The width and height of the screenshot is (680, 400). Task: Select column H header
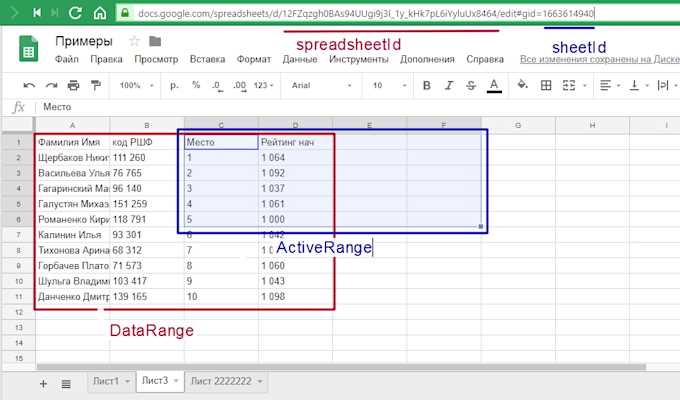592,125
